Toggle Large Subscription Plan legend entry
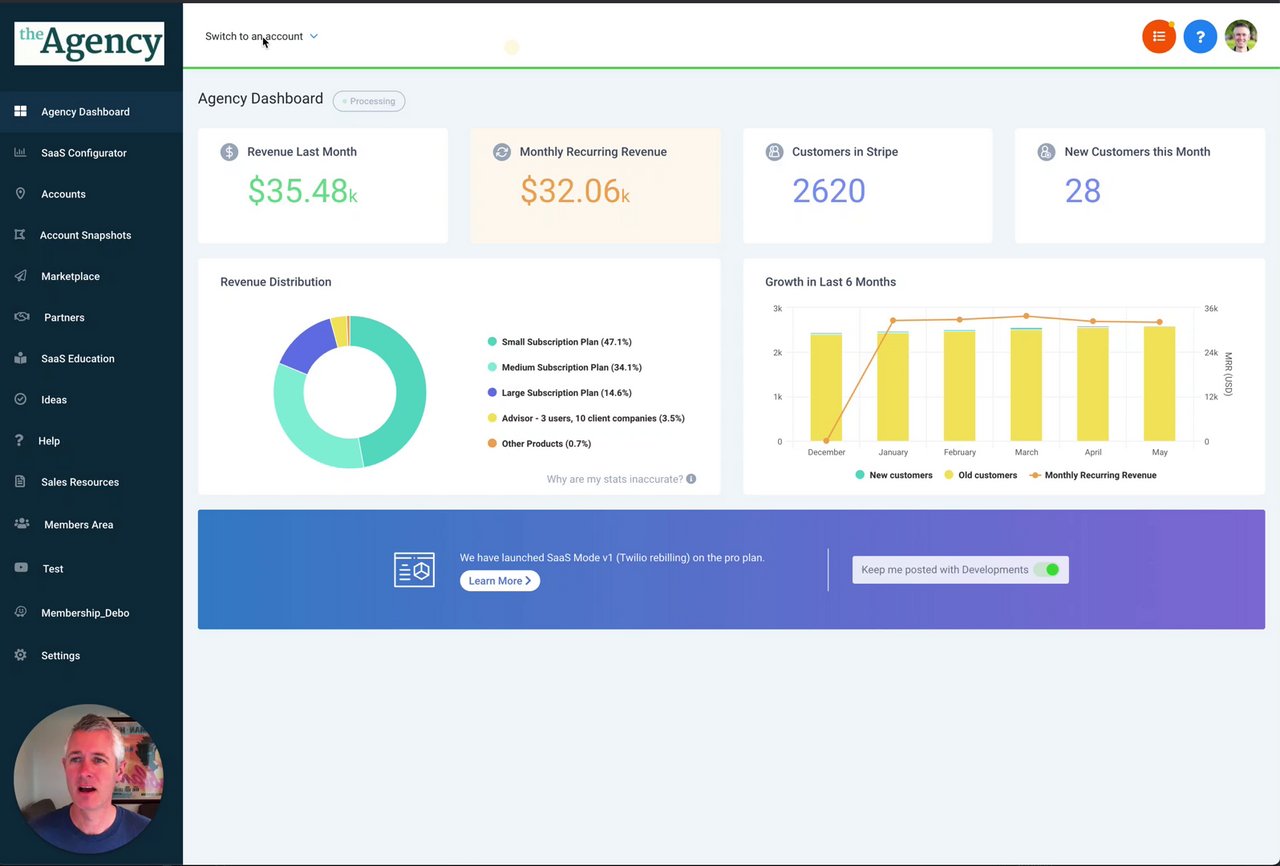This screenshot has width=1280, height=866. (560, 393)
